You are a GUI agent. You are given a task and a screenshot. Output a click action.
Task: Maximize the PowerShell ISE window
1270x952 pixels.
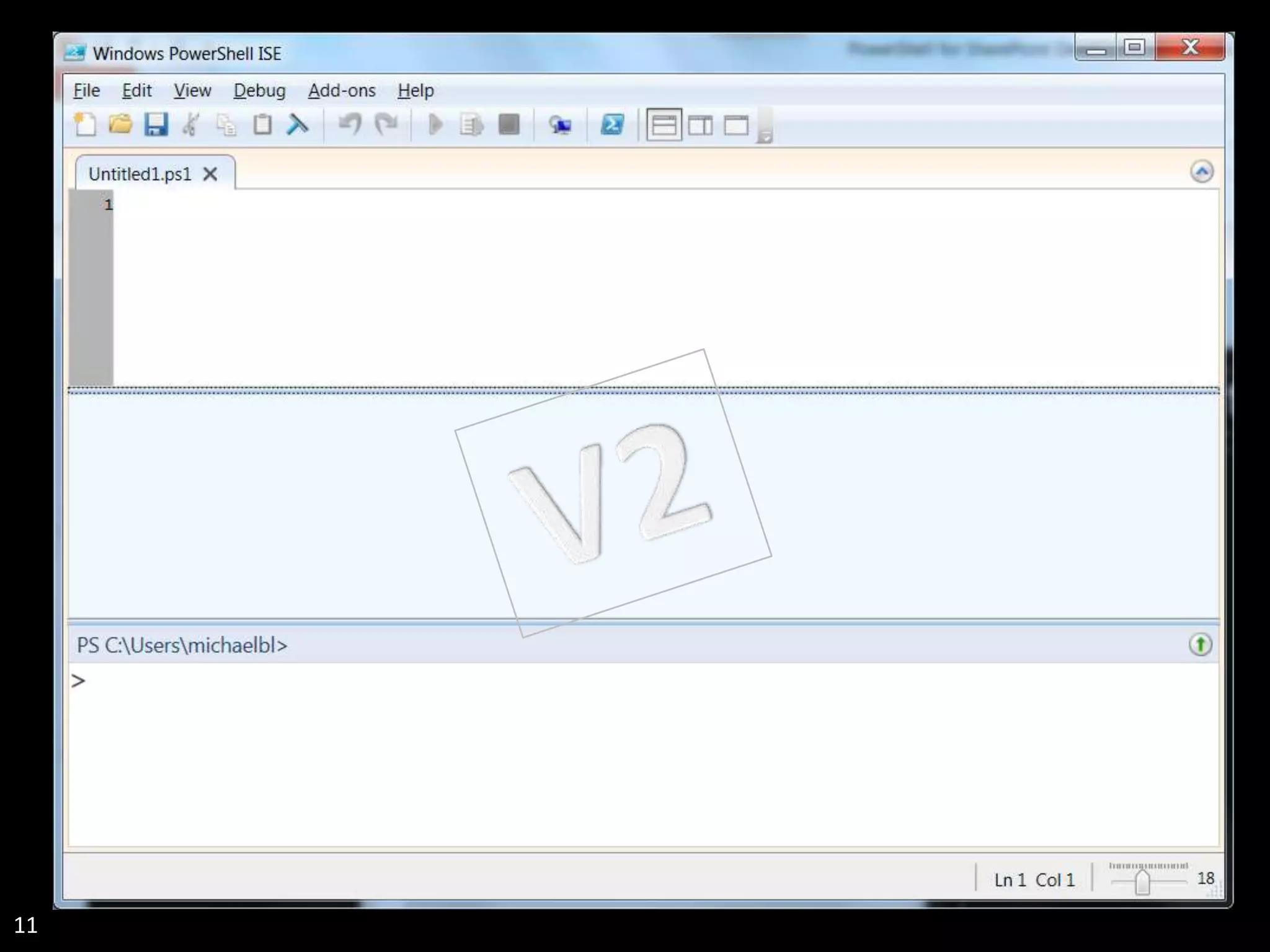point(1135,47)
